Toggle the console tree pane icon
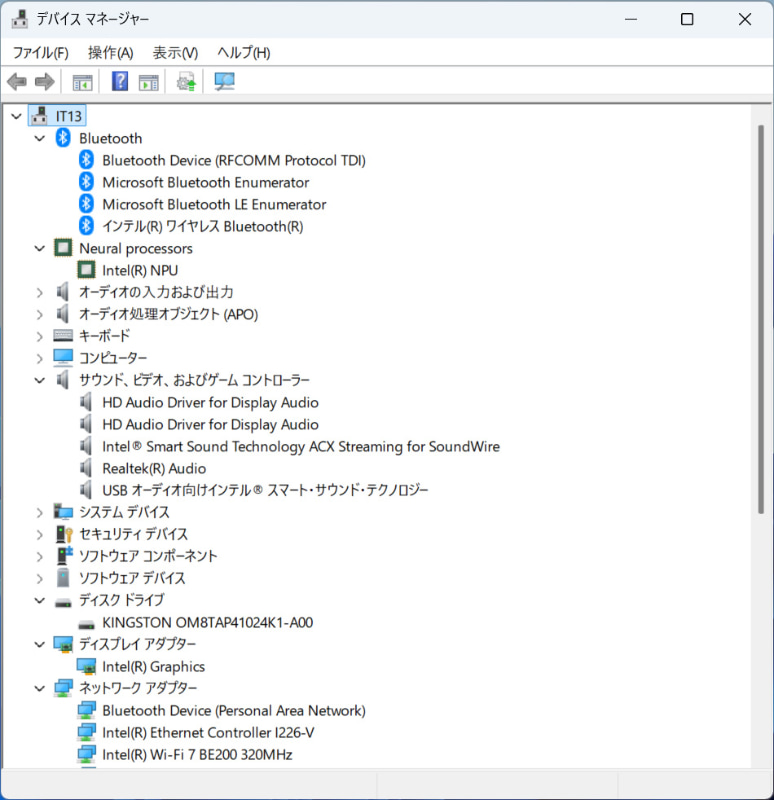The width and height of the screenshot is (774, 800). [83, 82]
